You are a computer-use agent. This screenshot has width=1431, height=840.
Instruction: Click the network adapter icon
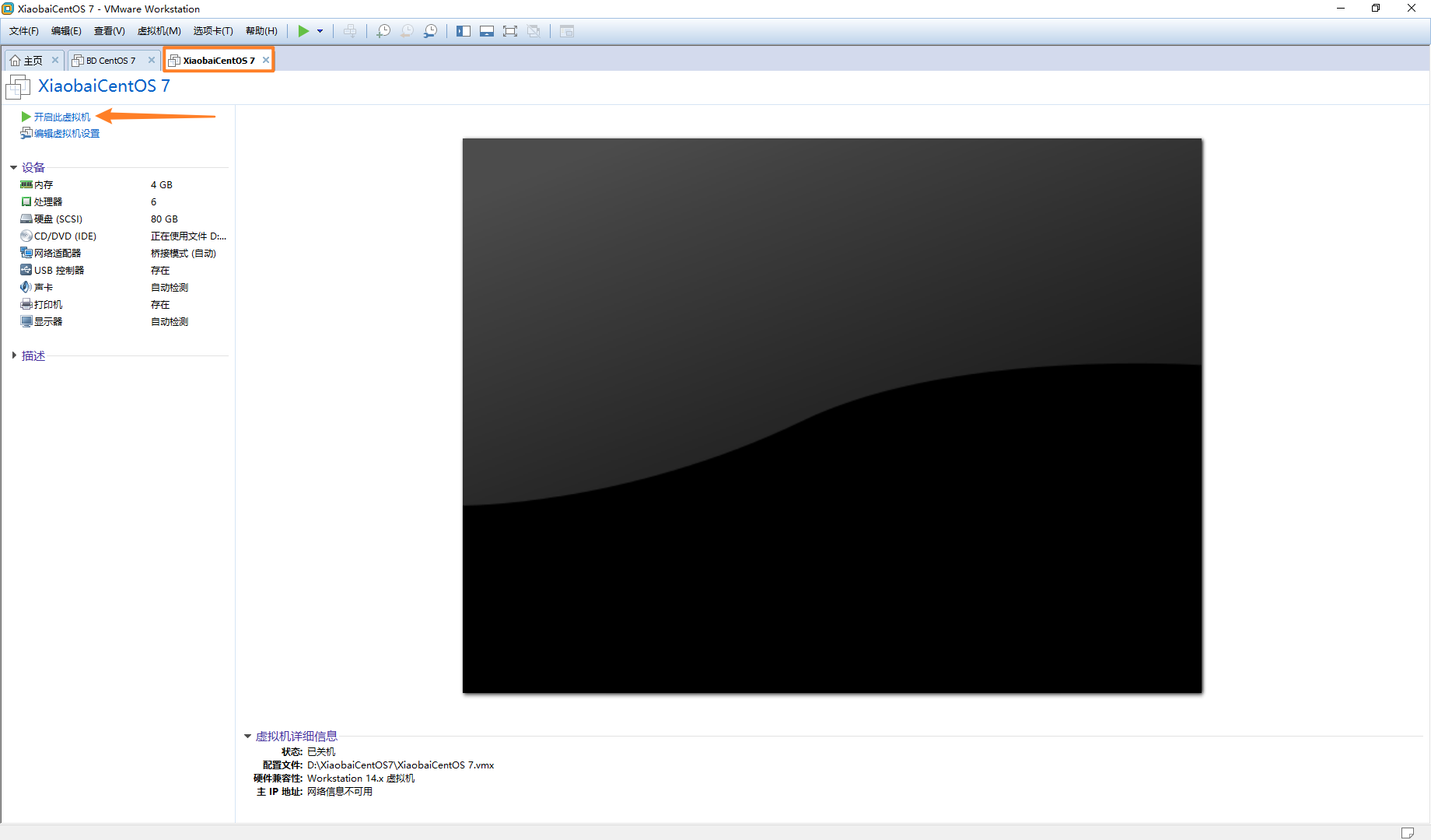[x=26, y=254]
